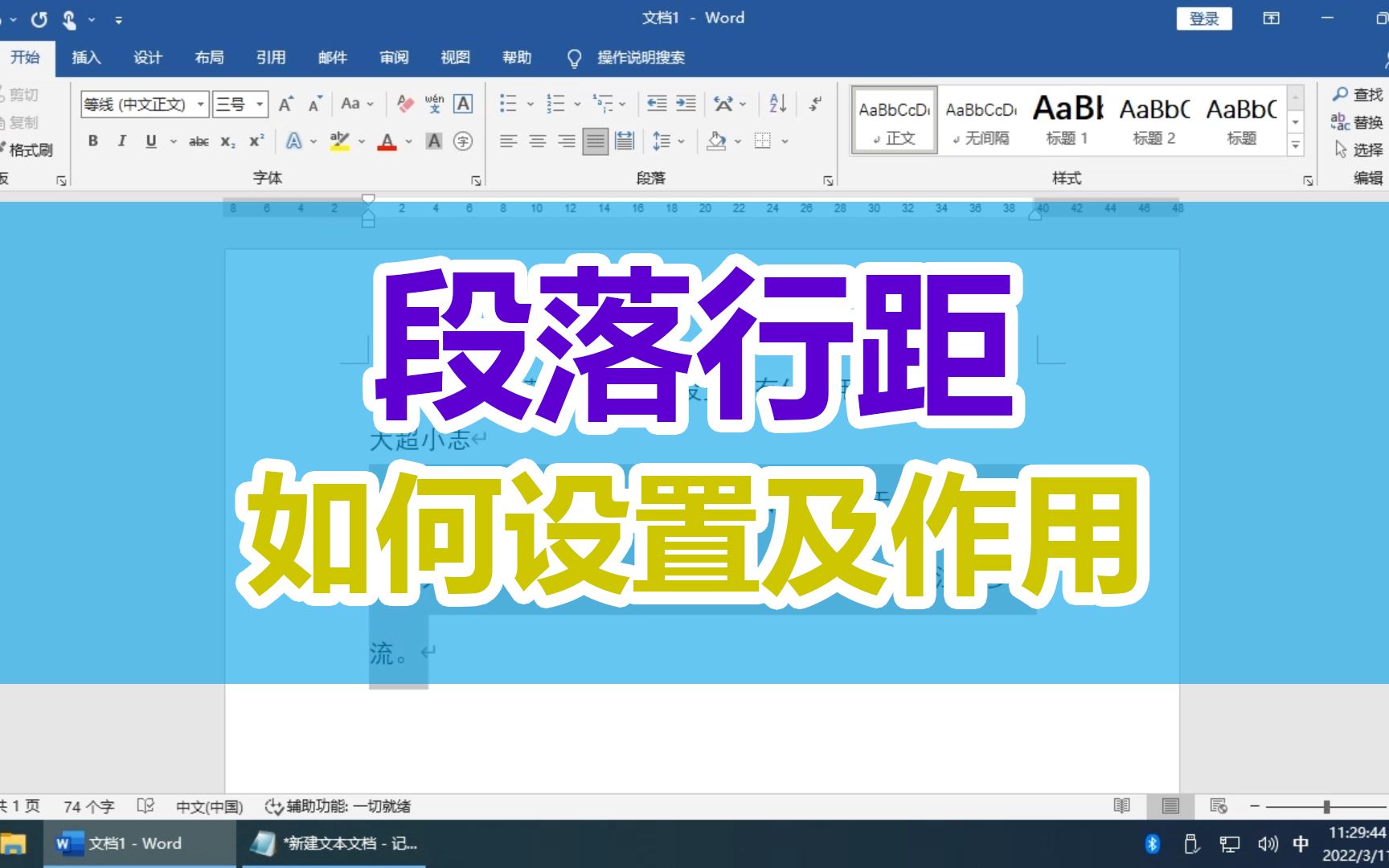Open the Layout (布局) tab
Image resolution: width=1389 pixels, height=868 pixels.
pyautogui.click(x=209, y=58)
